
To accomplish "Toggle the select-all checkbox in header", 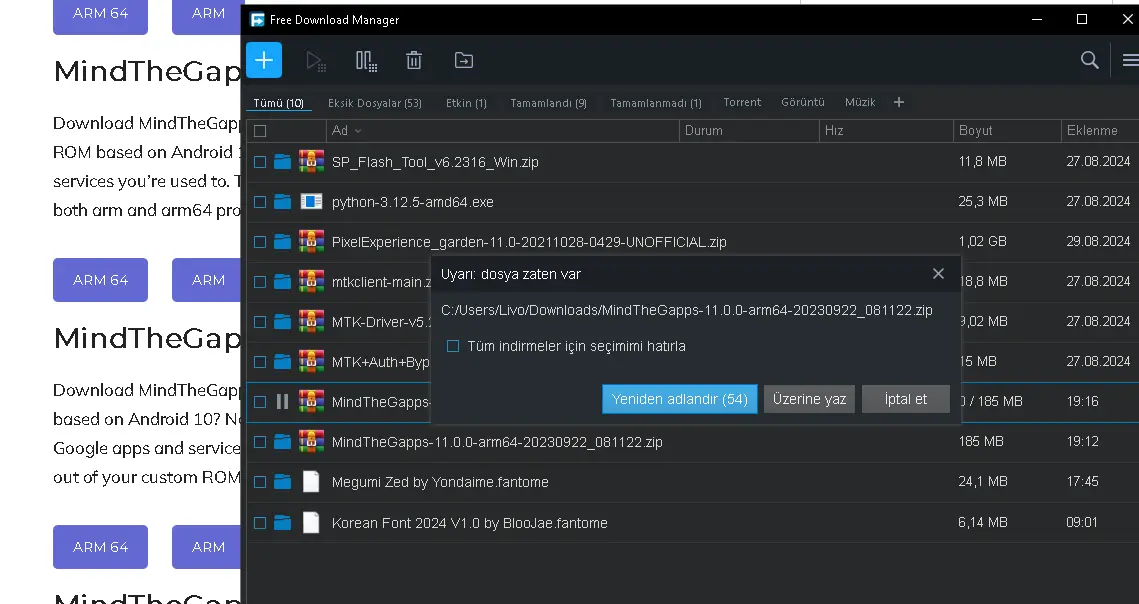I will [260, 131].
